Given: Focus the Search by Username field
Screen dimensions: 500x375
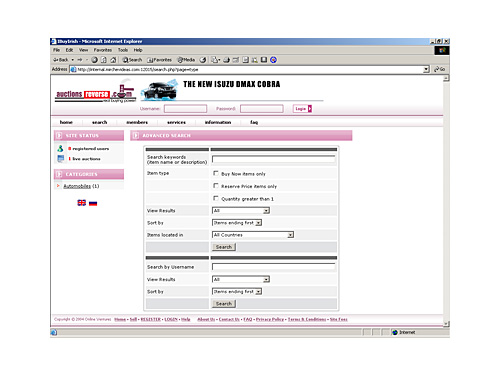Looking at the screenshot, I should point(273,267).
